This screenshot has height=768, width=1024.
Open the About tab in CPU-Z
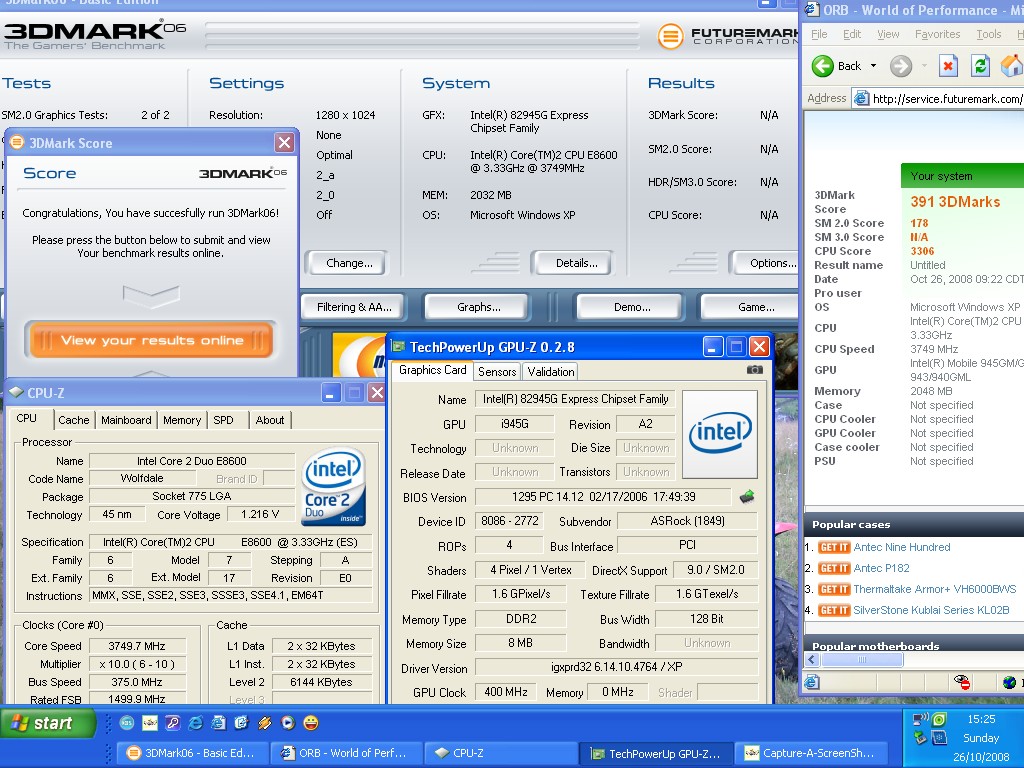[270, 420]
